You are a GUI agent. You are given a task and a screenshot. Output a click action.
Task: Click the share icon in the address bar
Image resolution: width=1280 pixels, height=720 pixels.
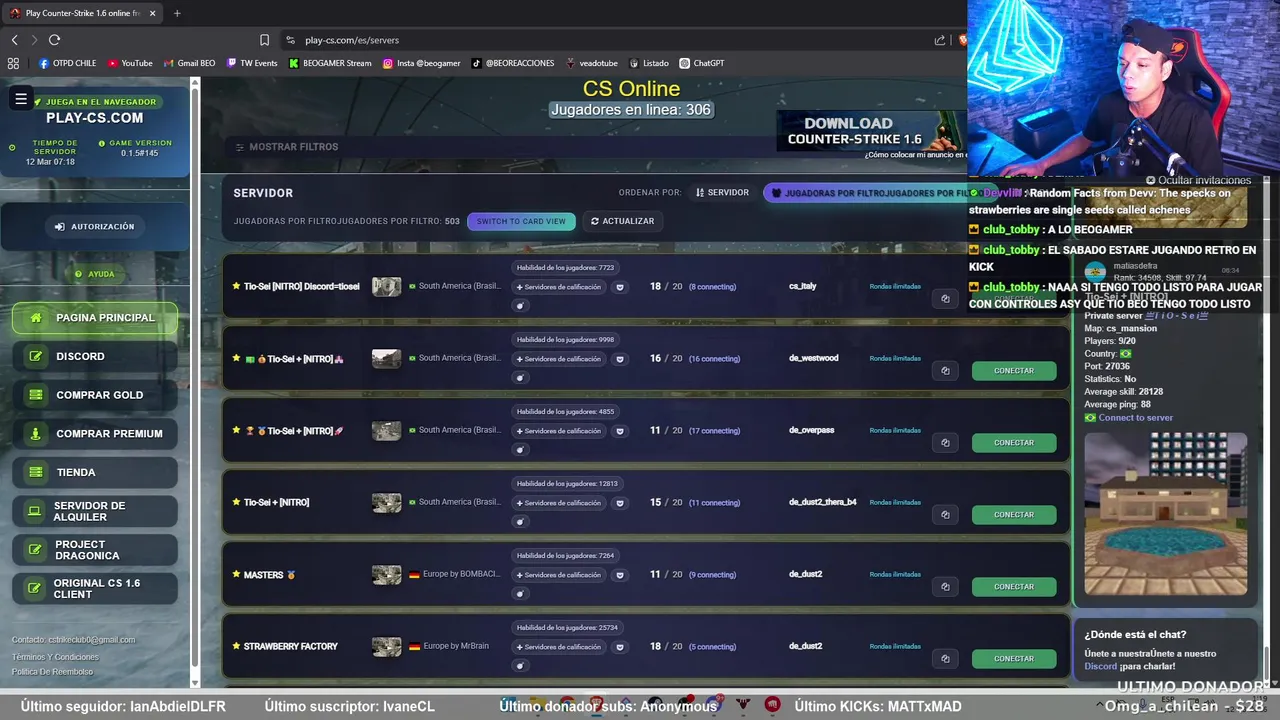(x=940, y=40)
